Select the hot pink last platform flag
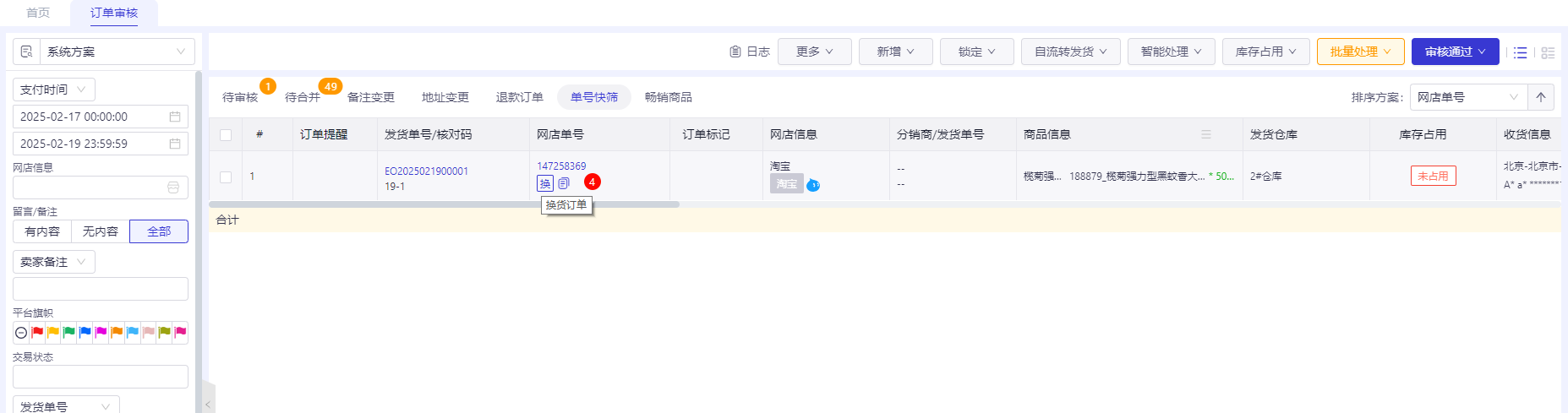 tap(180, 333)
